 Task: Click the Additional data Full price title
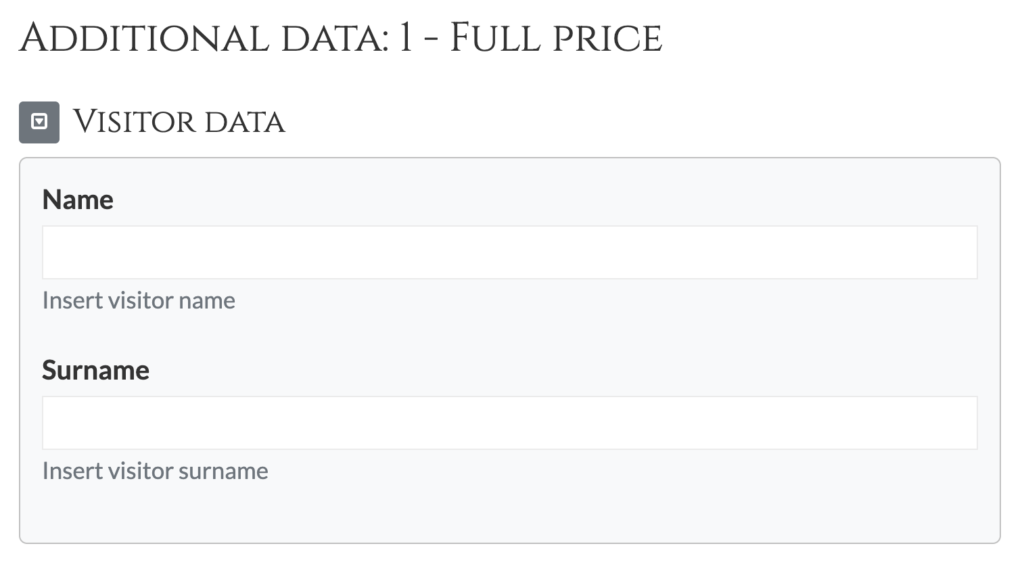(x=341, y=39)
